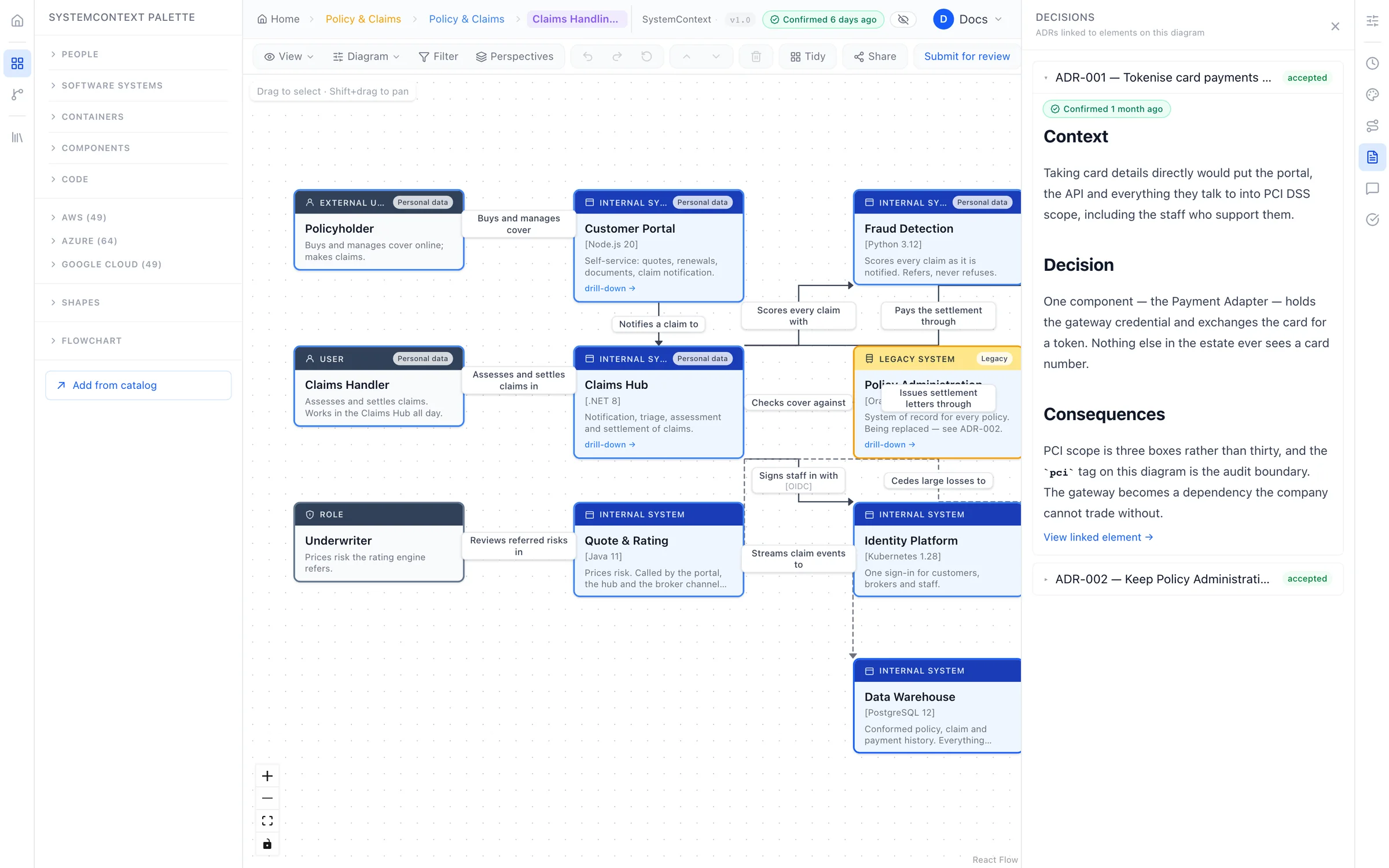
Task: Click the Share button
Action: pyautogui.click(x=874, y=56)
